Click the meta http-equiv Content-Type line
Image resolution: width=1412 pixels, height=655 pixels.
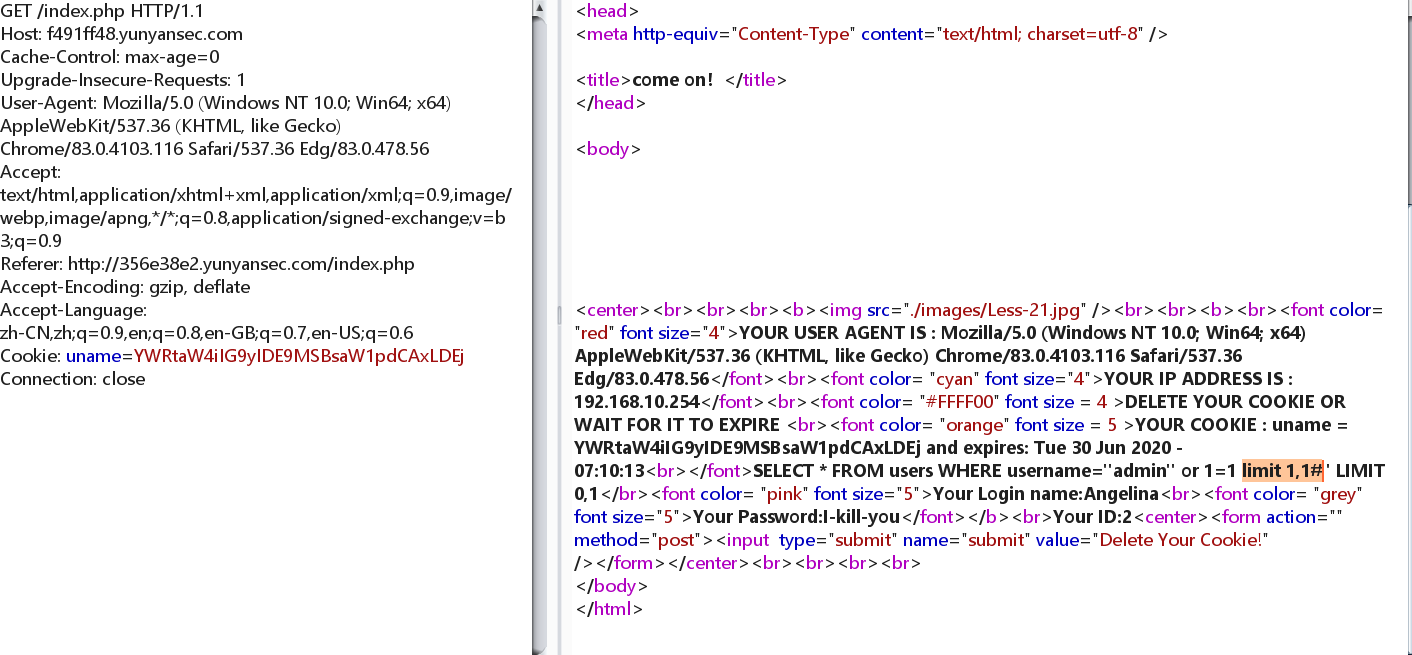pos(871,34)
